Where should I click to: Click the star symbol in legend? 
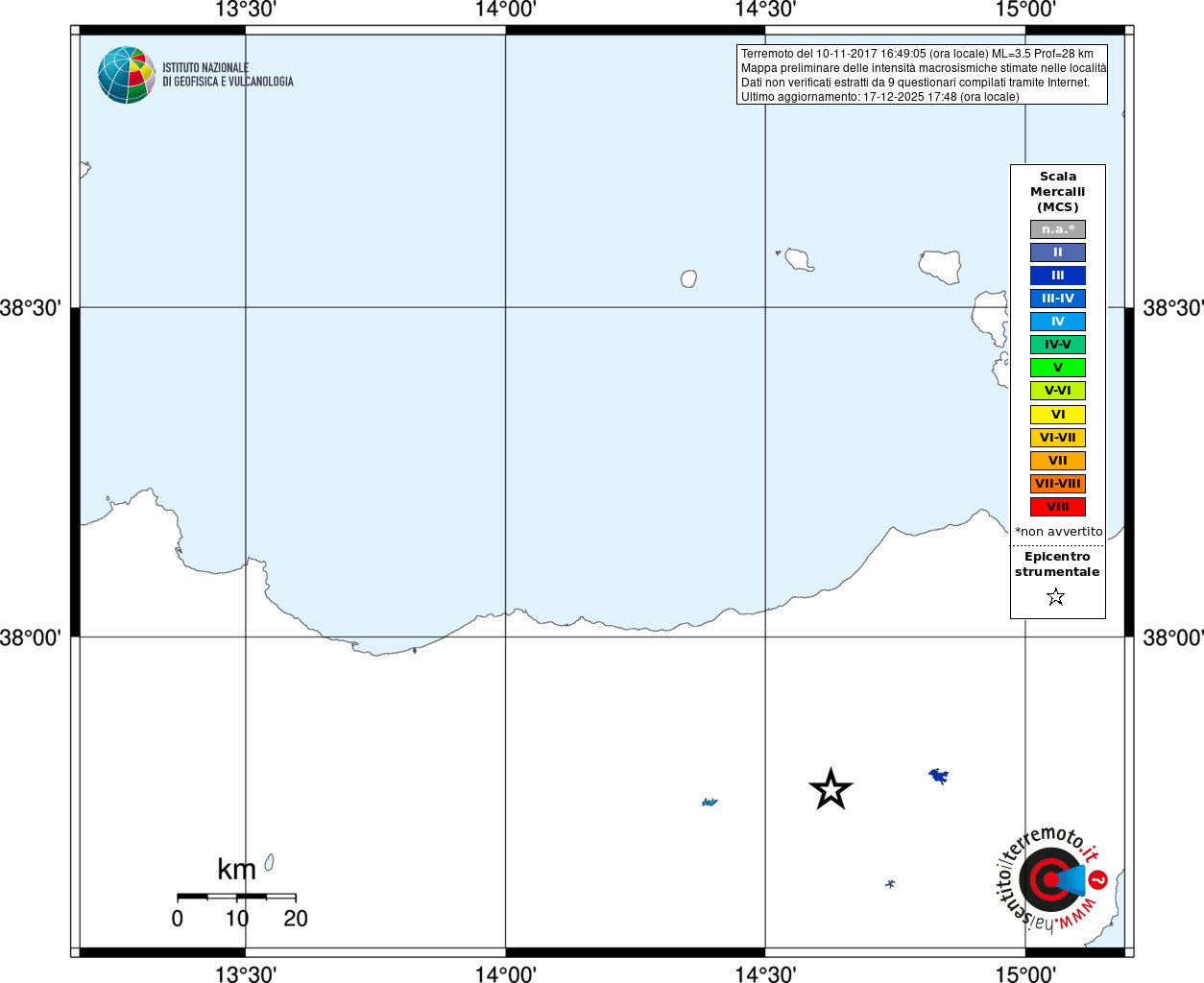coord(1056,597)
